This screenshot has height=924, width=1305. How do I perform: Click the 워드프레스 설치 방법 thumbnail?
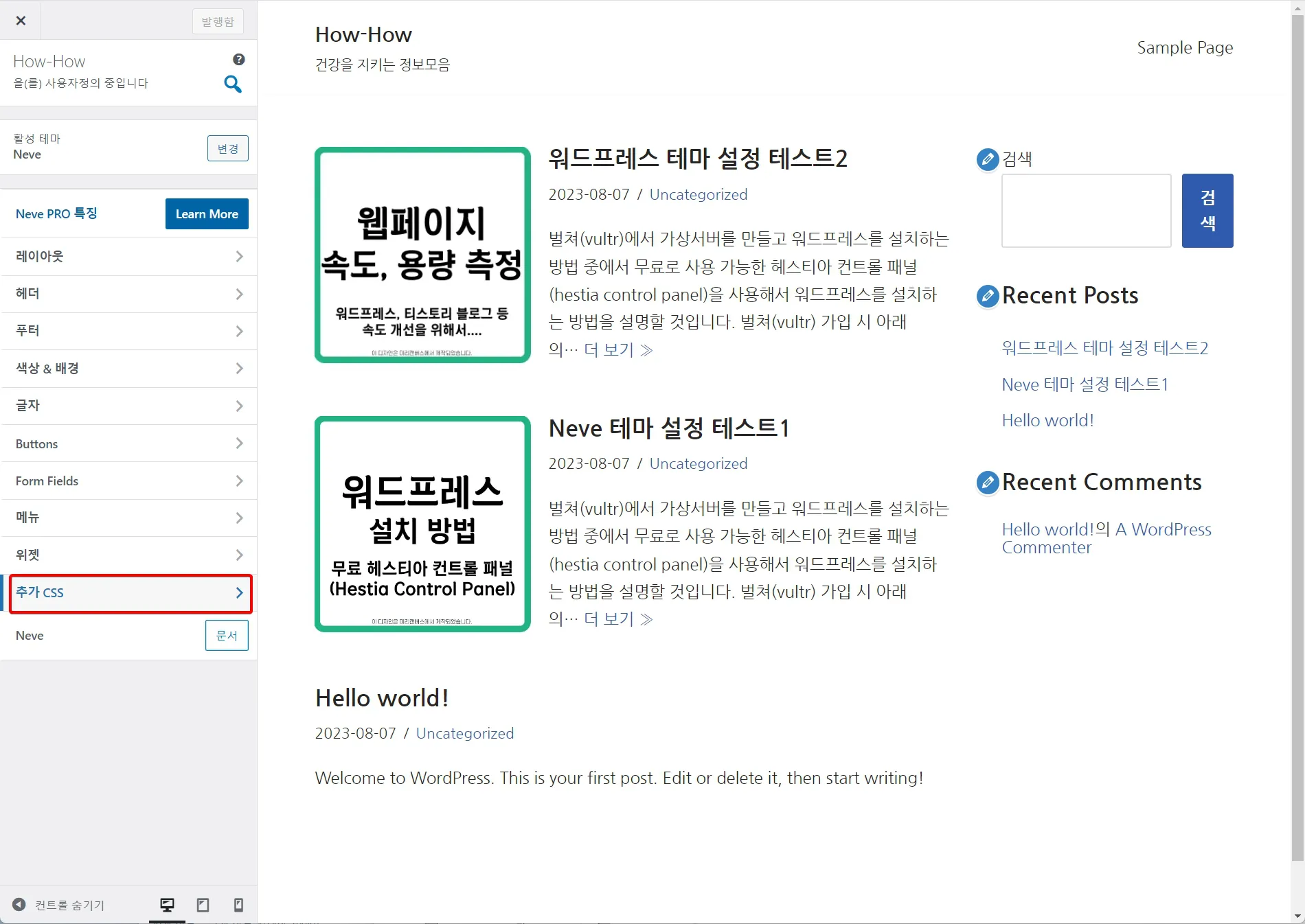pos(422,524)
